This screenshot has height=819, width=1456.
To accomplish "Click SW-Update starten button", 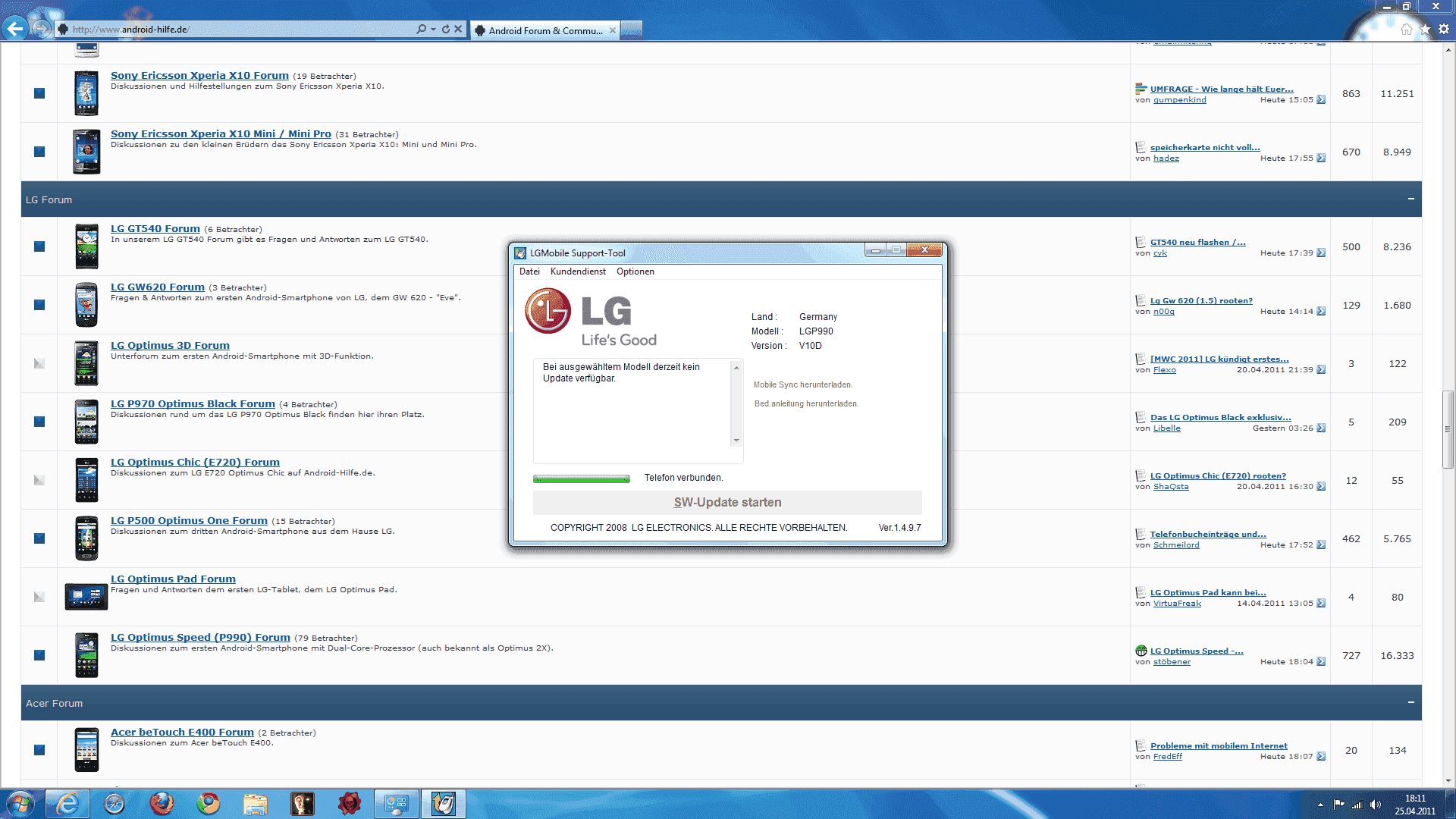I will (727, 502).
